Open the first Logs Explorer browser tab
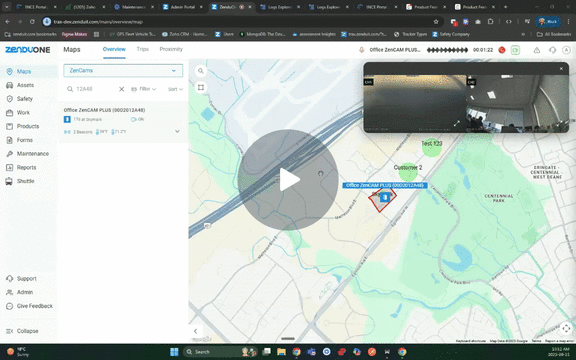Screen dimensions: 576x360 tap(280, 7)
